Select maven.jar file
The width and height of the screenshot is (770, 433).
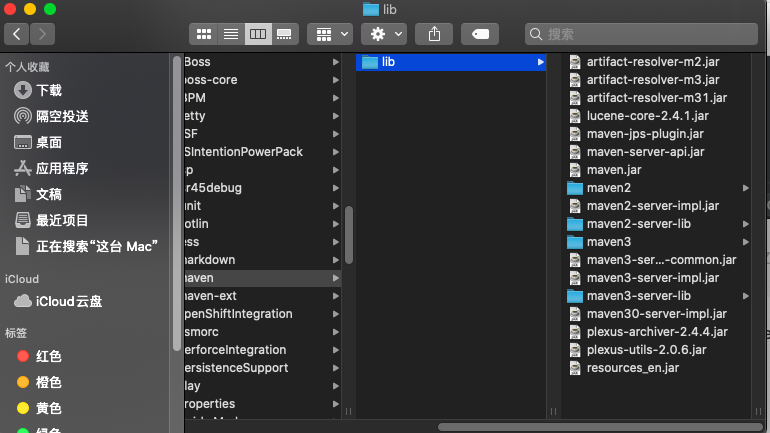click(605, 170)
